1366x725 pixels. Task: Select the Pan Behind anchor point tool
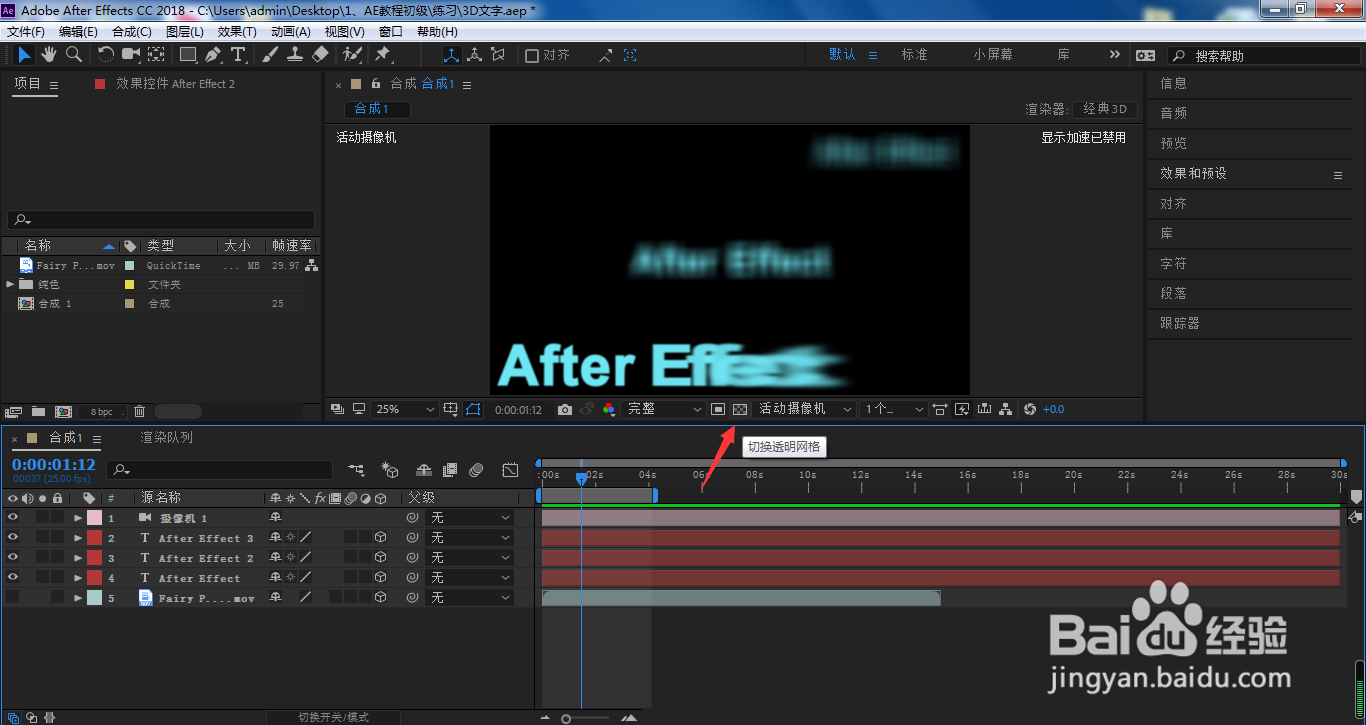tap(157, 55)
